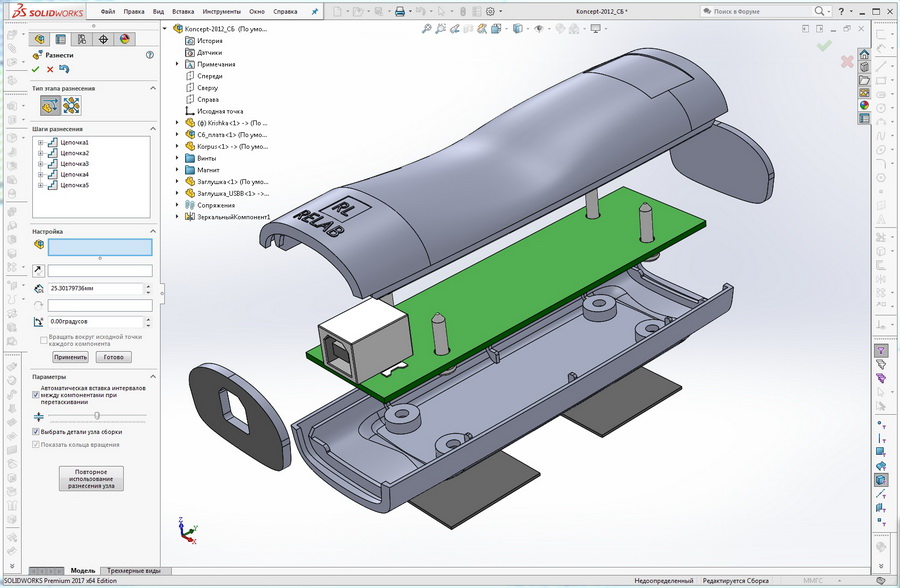Click the 25.30мм distance input field
The height and width of the screenshot is (588, 900).
93,289
